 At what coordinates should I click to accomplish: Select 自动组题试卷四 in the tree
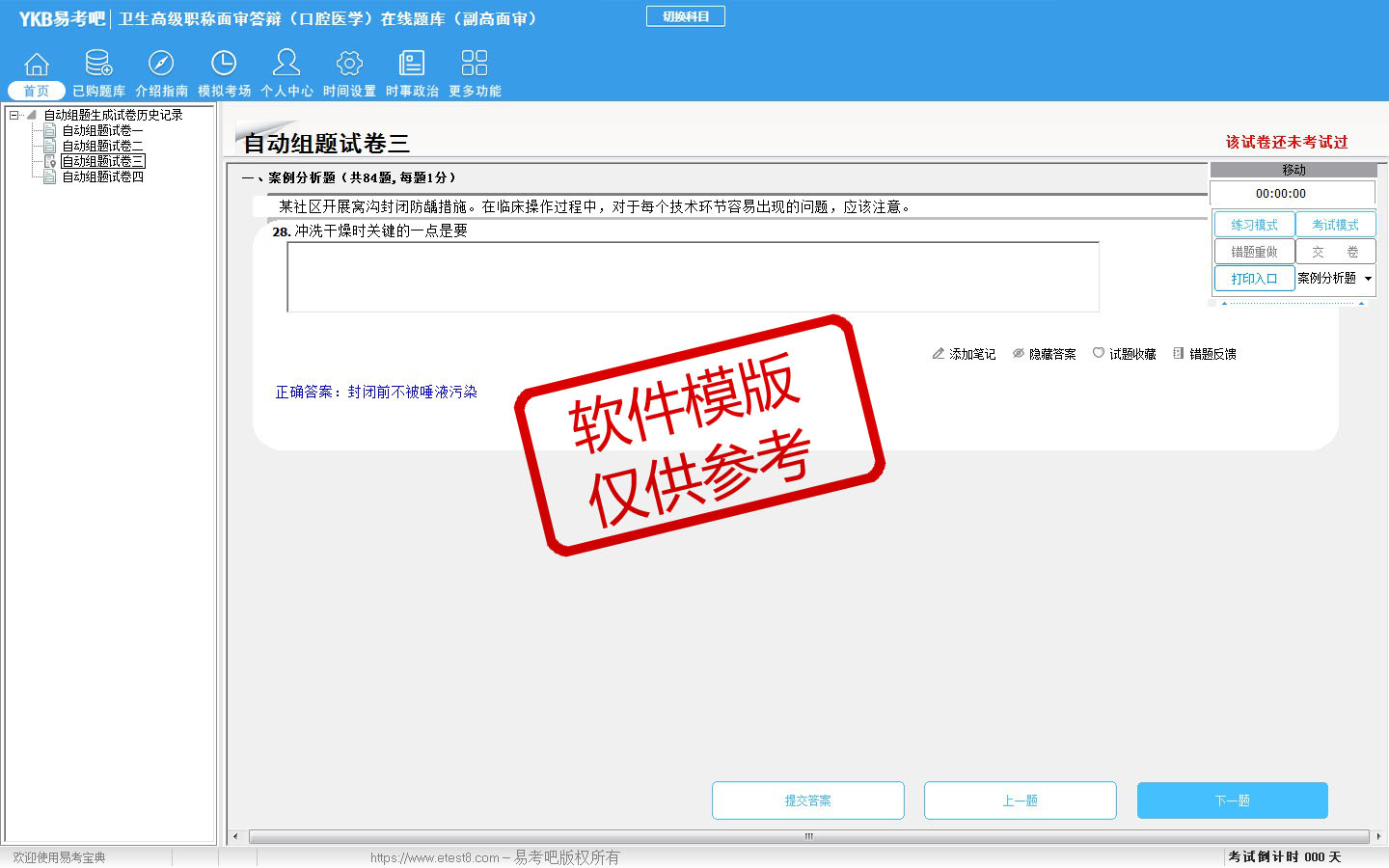(103, 176)
